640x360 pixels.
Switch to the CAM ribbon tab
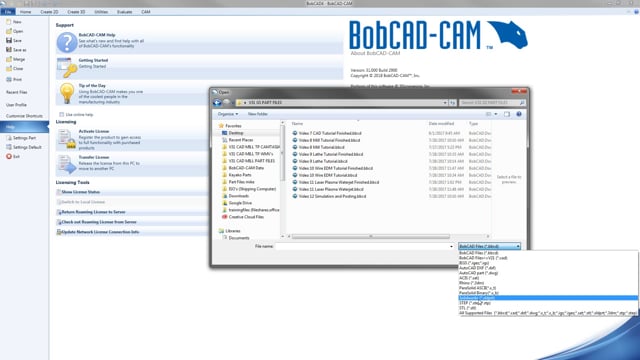click(x=146, y=12)
